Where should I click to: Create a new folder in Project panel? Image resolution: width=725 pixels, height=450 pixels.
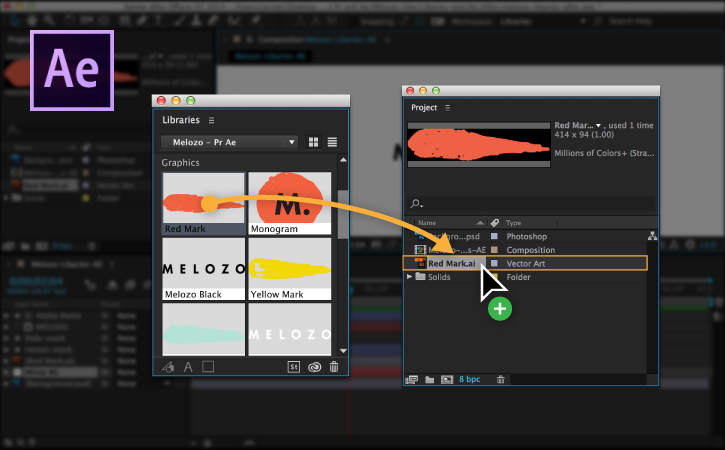pos(430,380)
